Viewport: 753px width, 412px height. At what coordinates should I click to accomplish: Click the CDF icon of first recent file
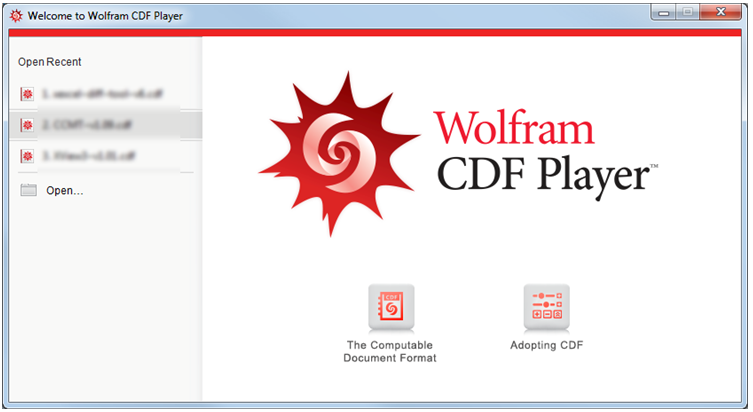point(27,94)
